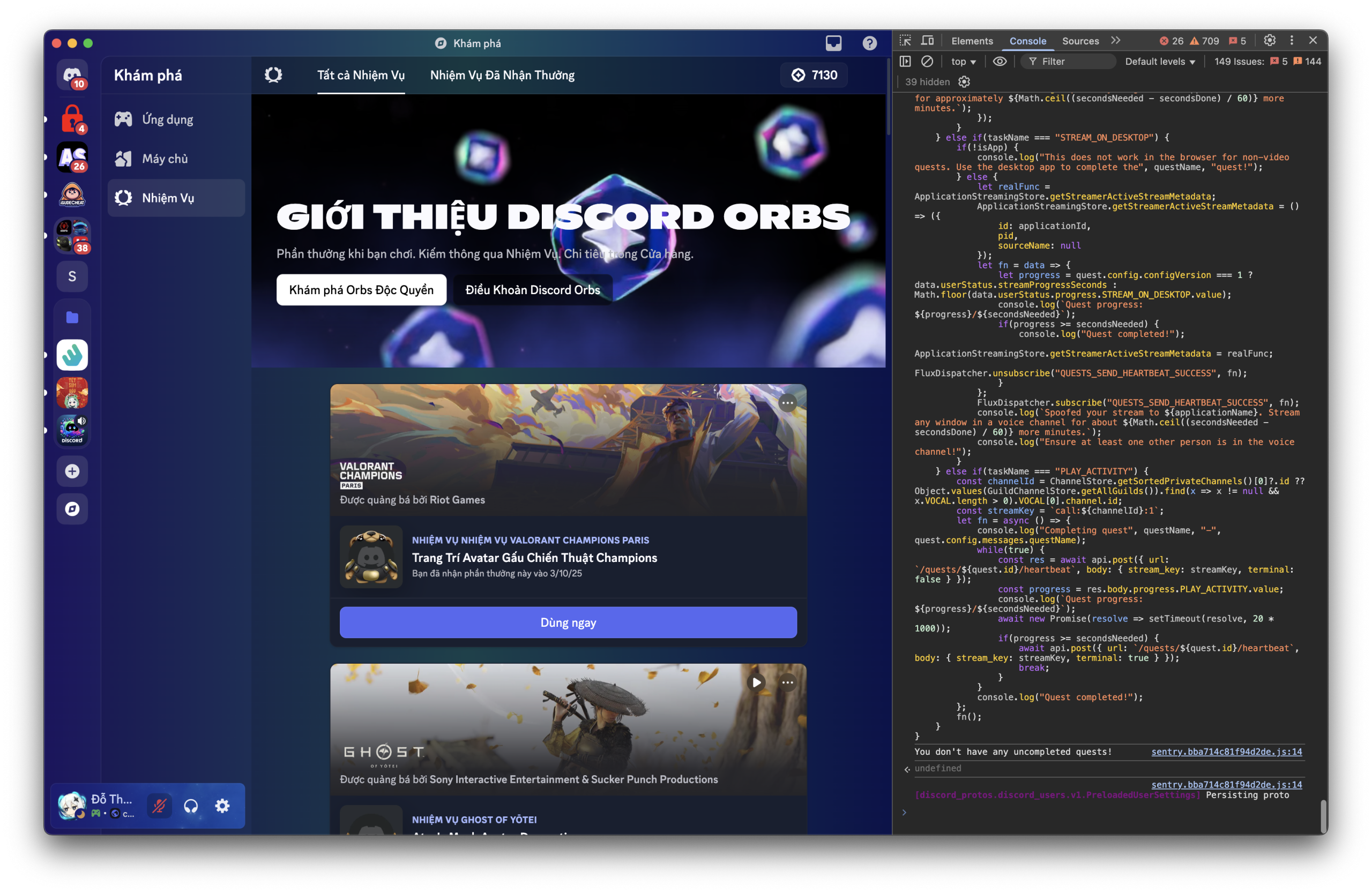Show more DevTools tabs chevron
Image resolution: width=1372 pixels, height=893 pixels.
(x=1115, y=41)
